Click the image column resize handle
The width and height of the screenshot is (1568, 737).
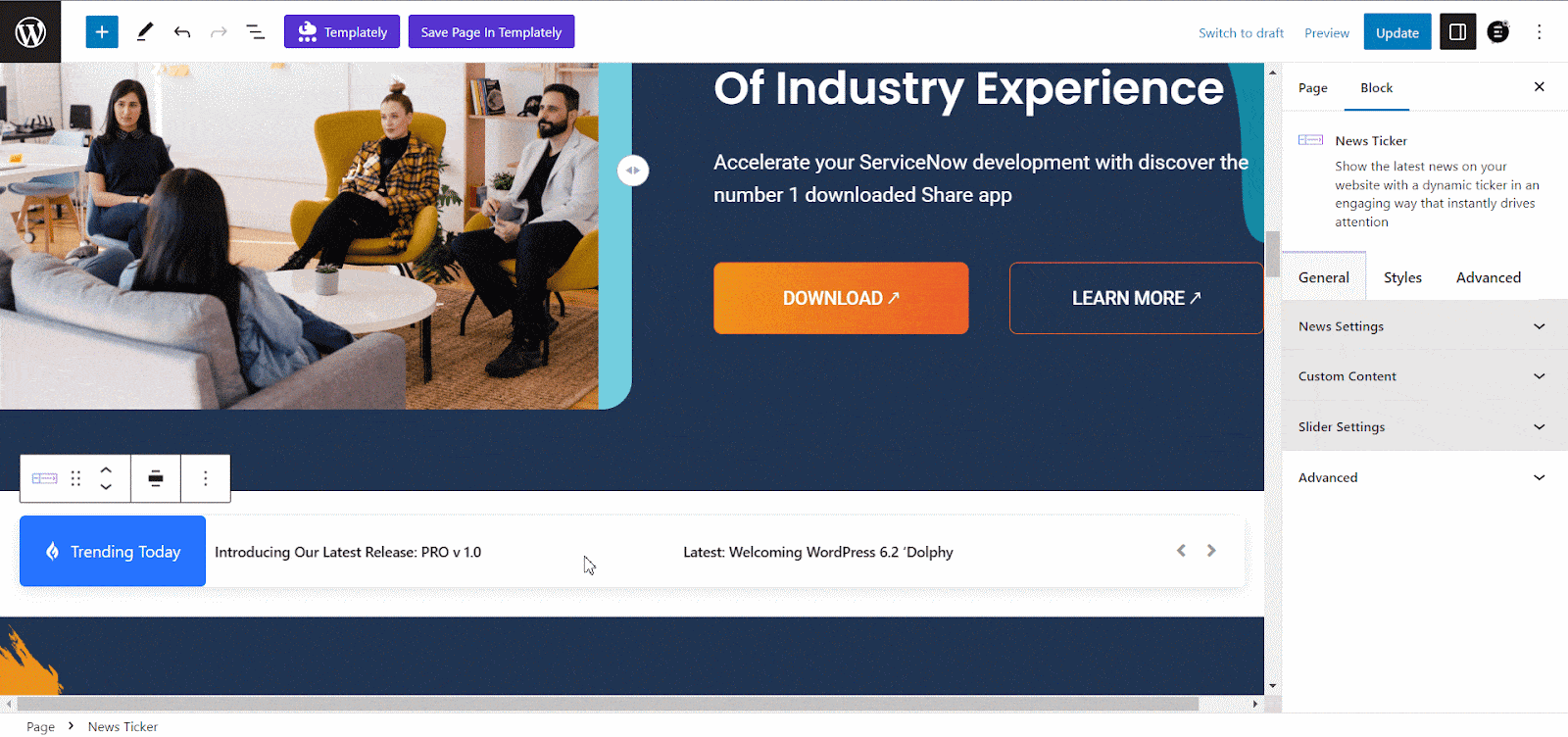[x=633, y=171]
